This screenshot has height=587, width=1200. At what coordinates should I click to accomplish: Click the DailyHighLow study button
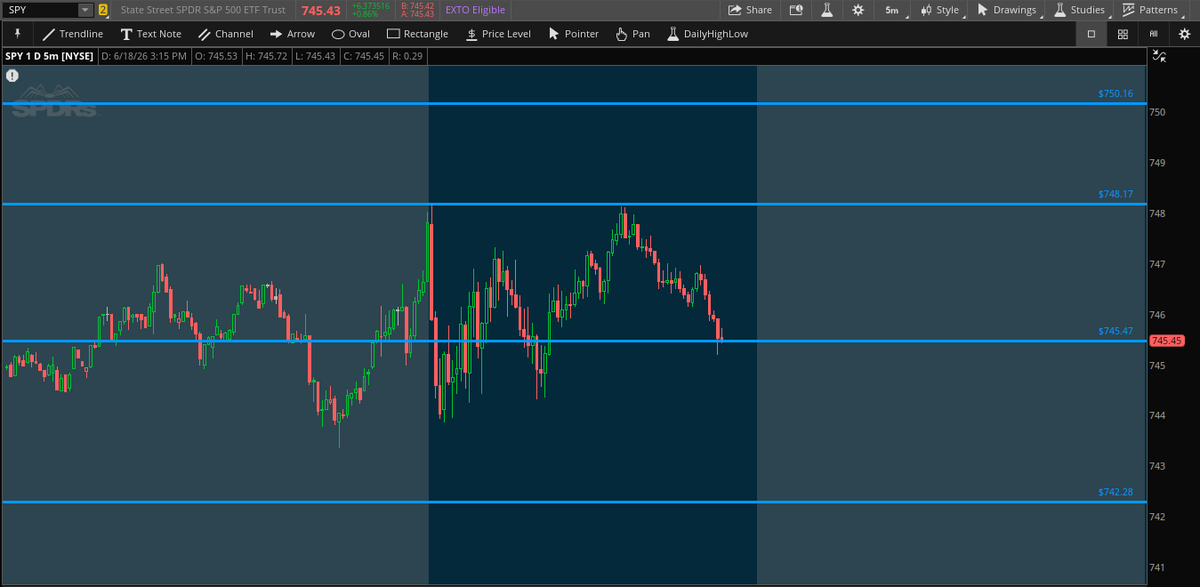(x=707, y=34)
